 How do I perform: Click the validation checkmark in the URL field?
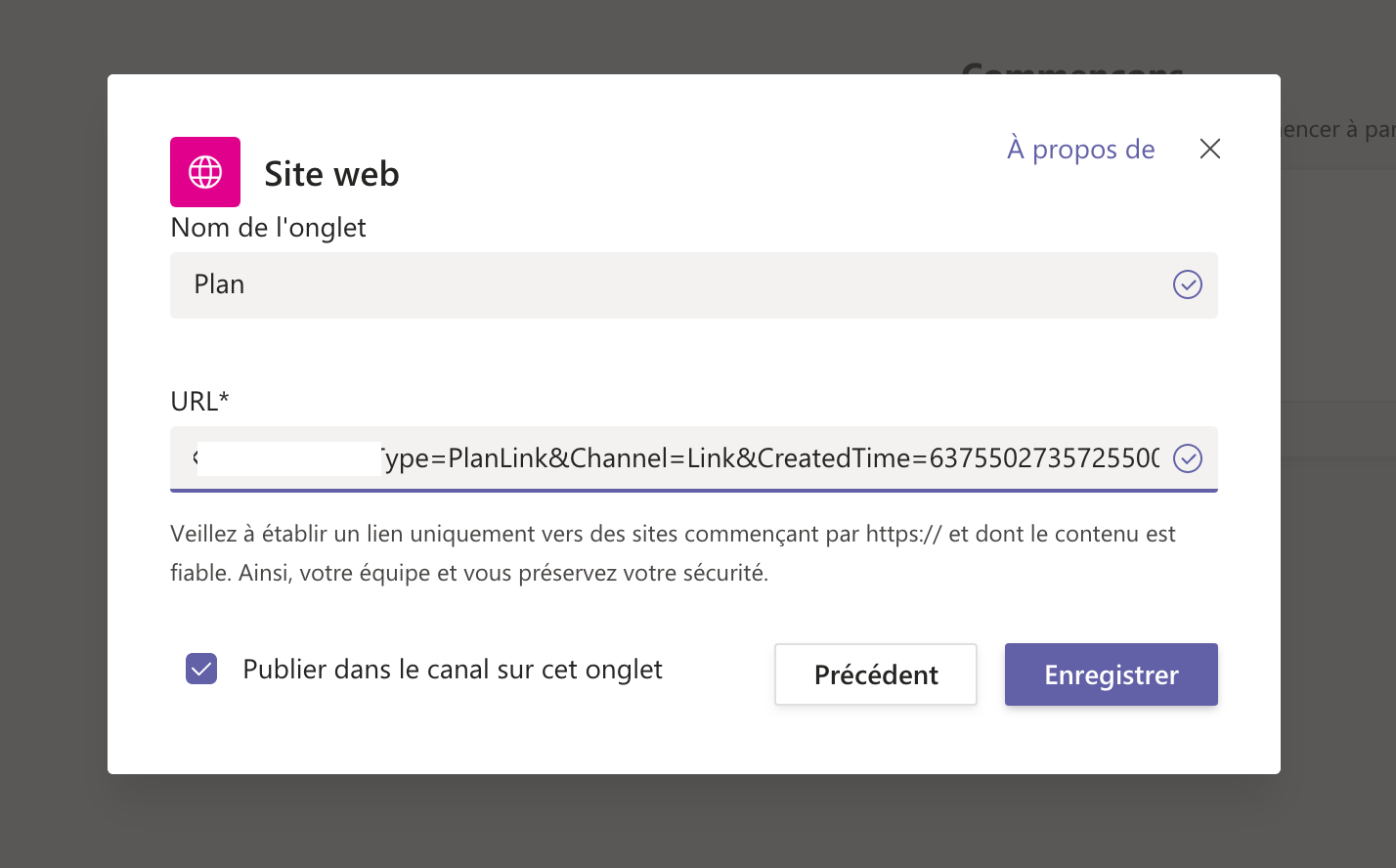[1187, 458]
